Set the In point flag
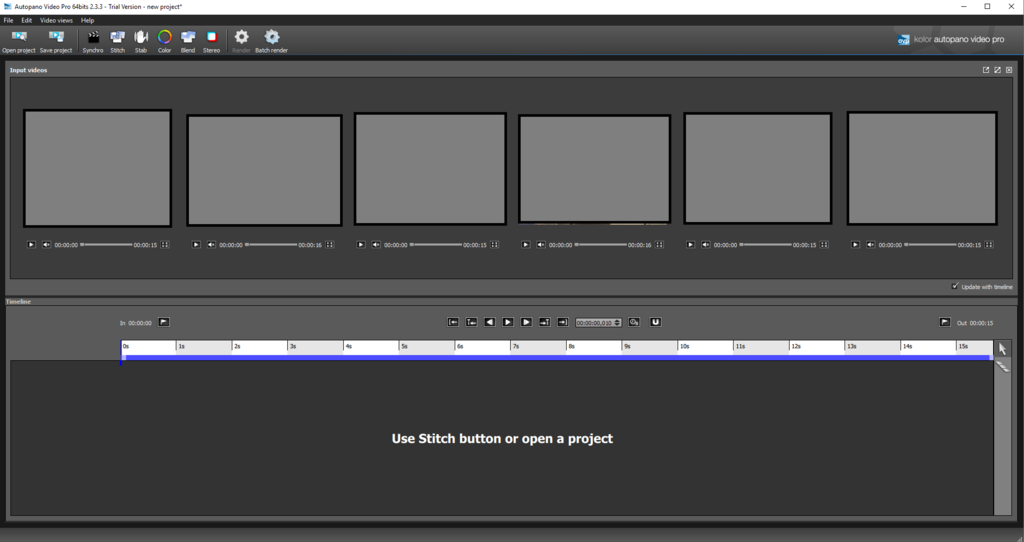The width and height of the screenshot is (1024, 542). (164, 322)
